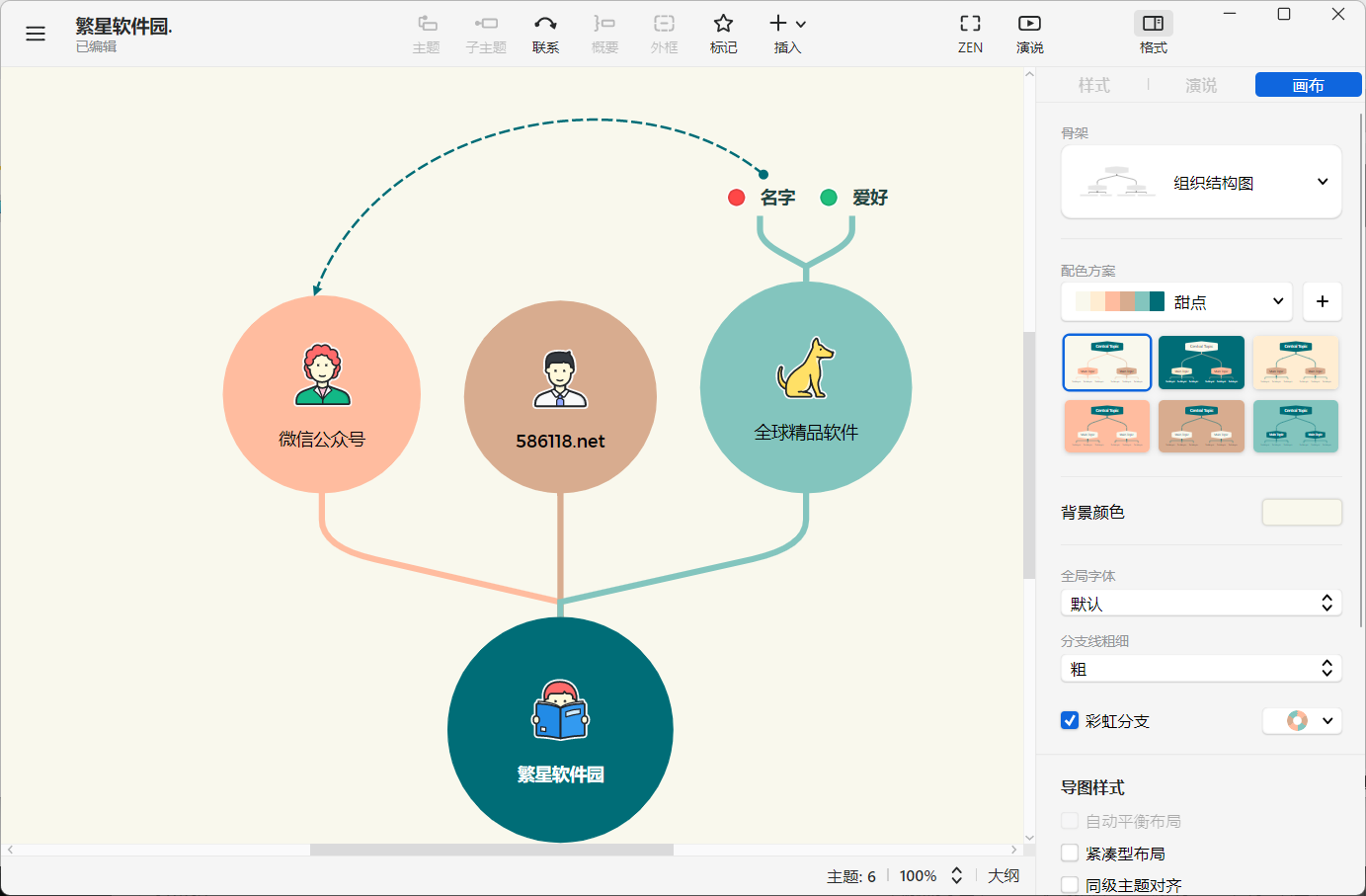Click the 概要 summary toolbar icon
This screenshot has width=1366, height=896.
(x=604, y=34)
